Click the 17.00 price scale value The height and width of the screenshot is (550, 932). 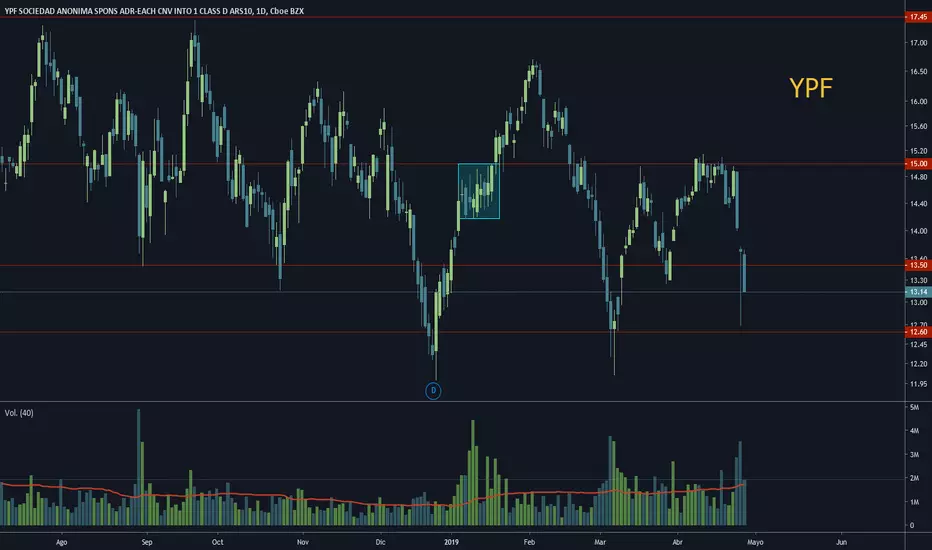918,43
